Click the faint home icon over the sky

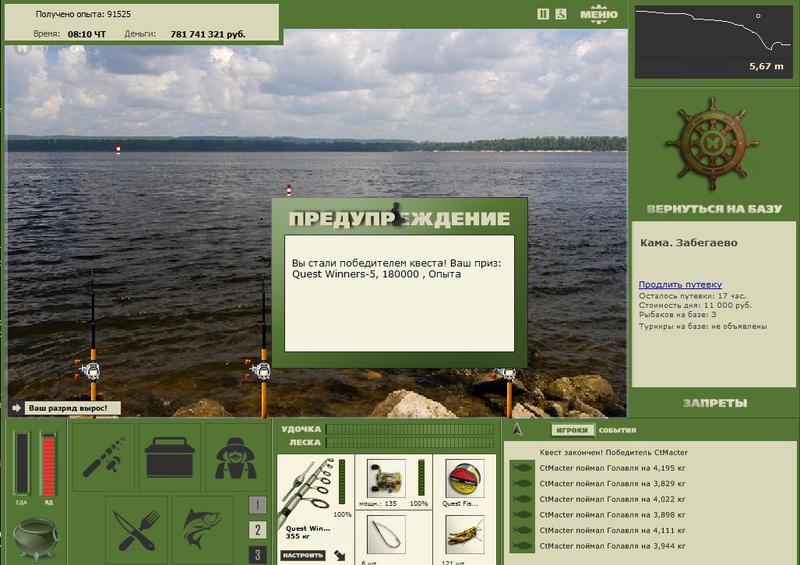click(x=23, y=49)
